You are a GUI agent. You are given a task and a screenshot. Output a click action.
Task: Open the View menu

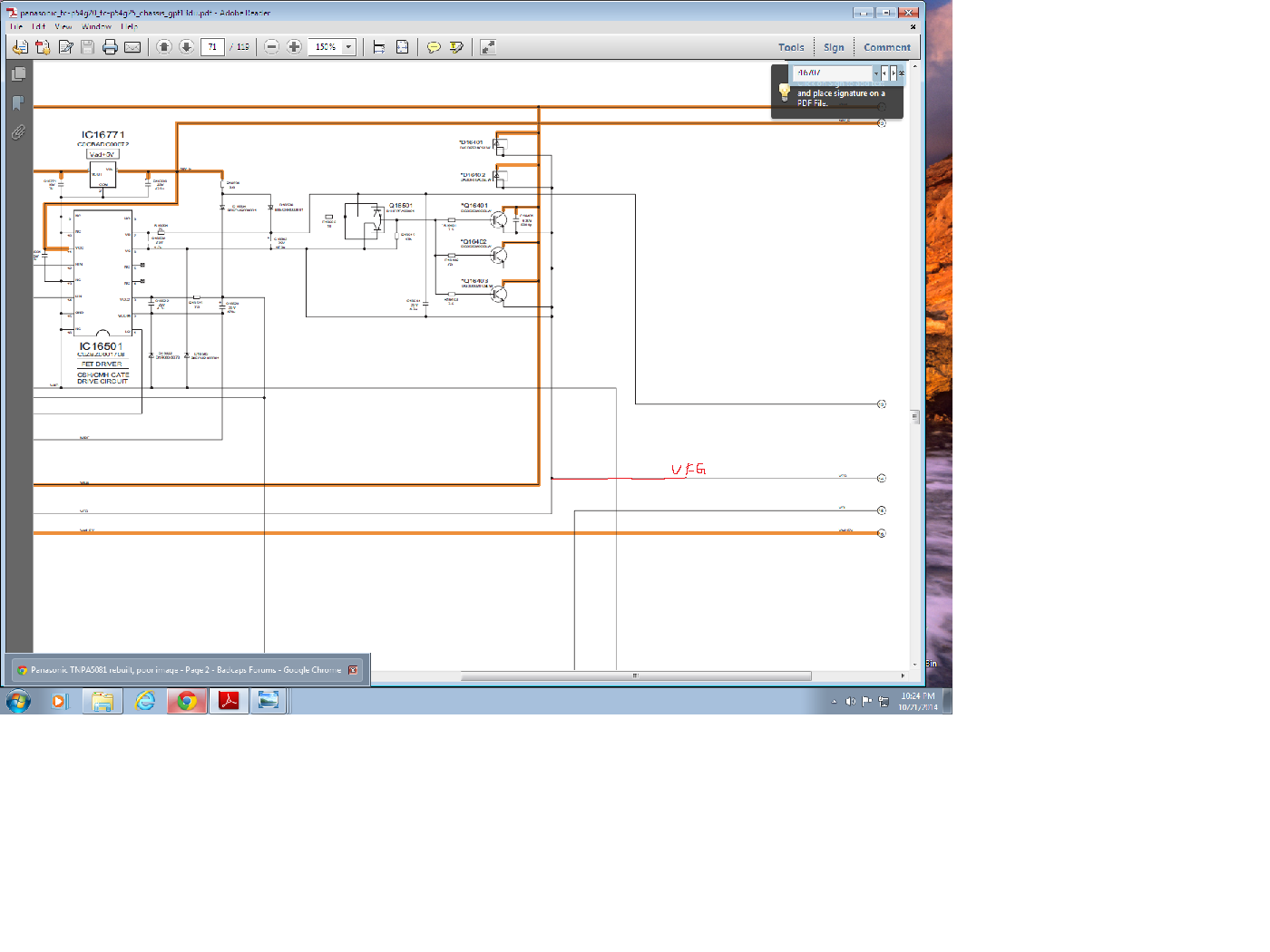[63, 26]
